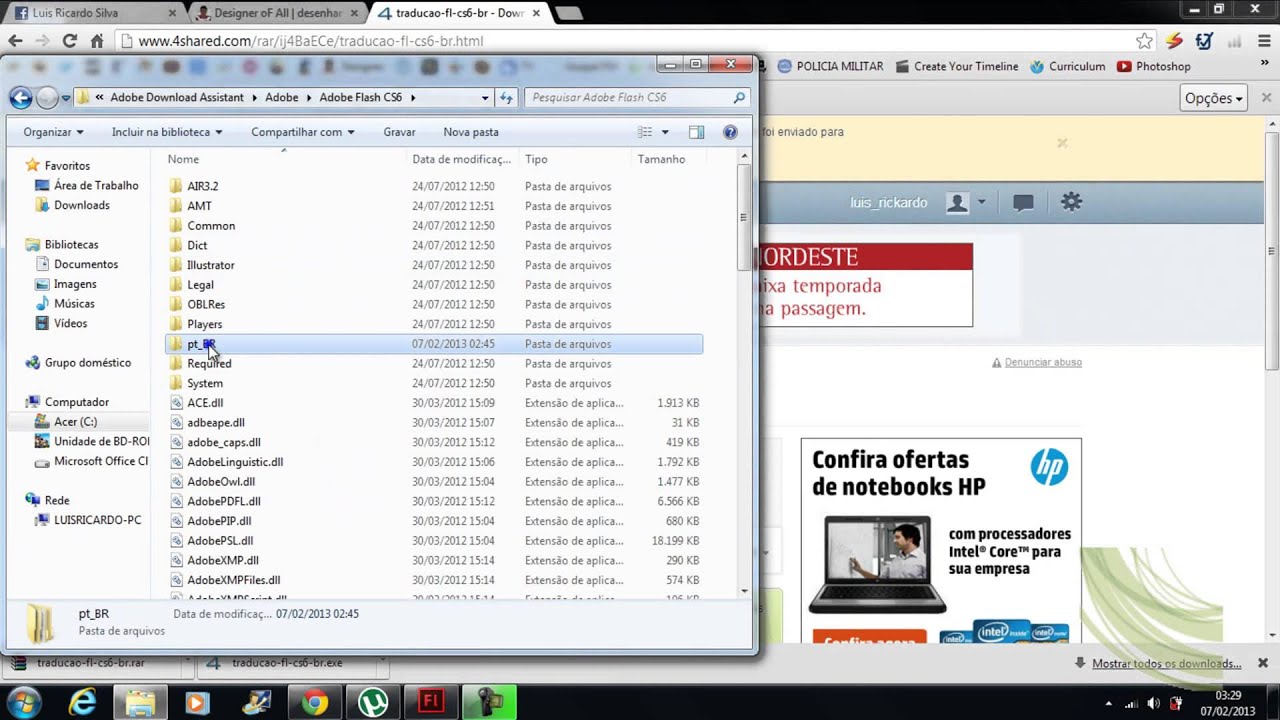The height and width of the screenshot is (720, 1280).
Task: Switch to the Luis Ricardo Silva Facebook tab
Action: coord(93,13)
